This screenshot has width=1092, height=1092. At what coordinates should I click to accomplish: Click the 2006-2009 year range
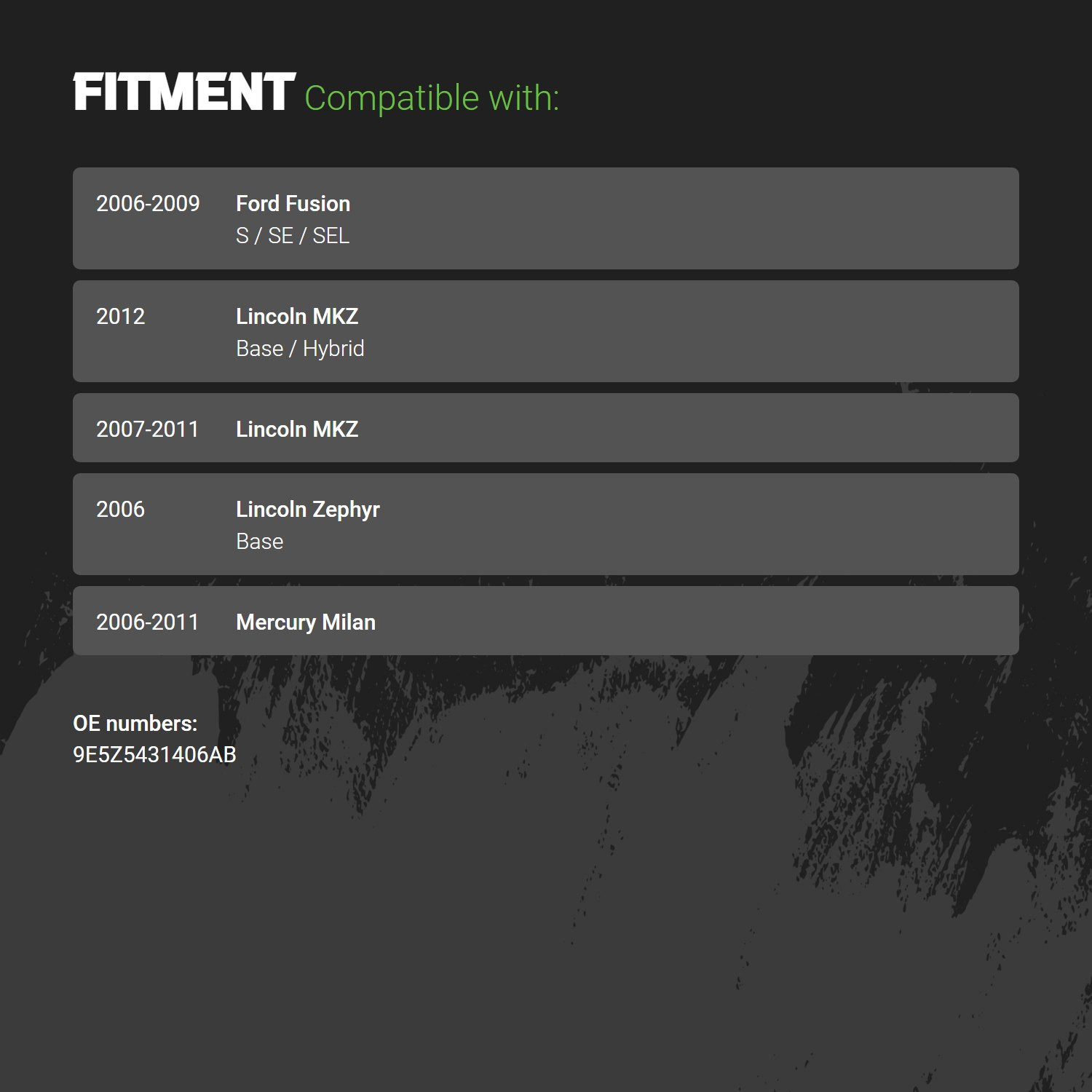coord(148,203)
